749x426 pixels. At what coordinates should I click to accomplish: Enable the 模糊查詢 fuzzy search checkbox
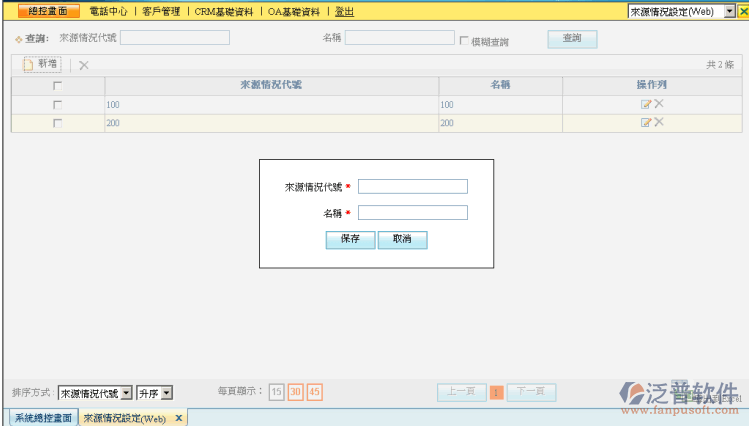click(464, 41)
